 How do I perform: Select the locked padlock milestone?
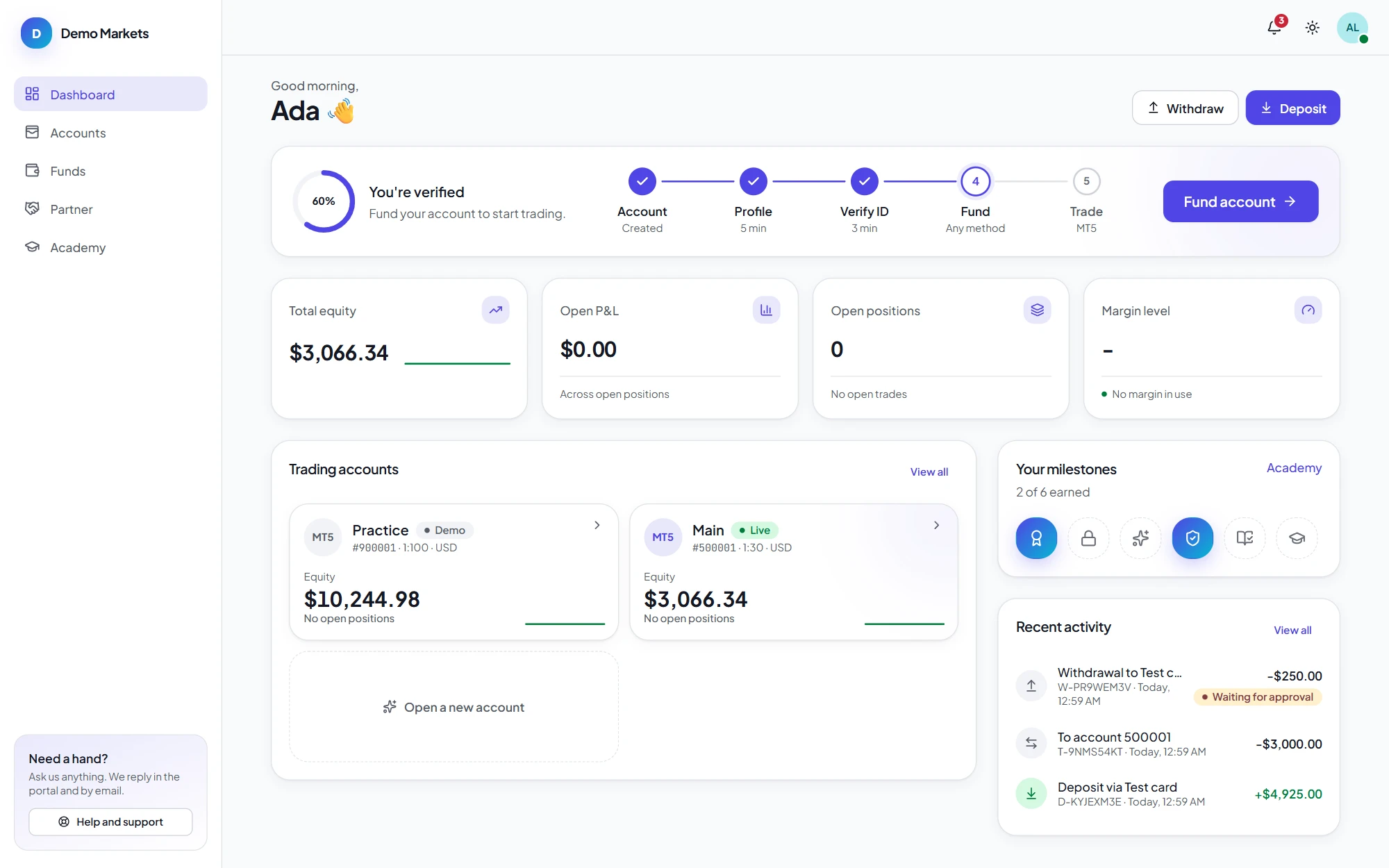click(1088, 538)
